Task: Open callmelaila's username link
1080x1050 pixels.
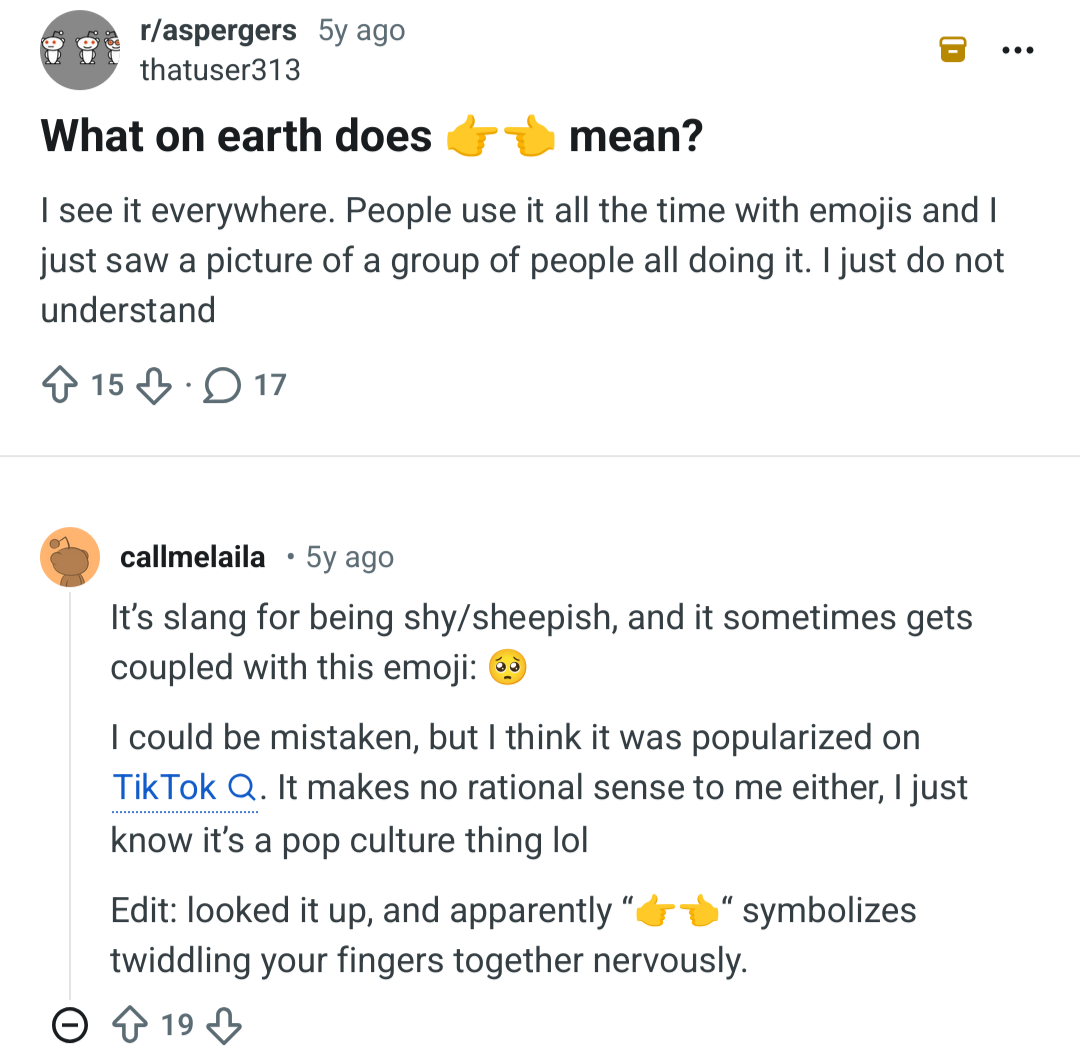Action: [x=192, y=557]
